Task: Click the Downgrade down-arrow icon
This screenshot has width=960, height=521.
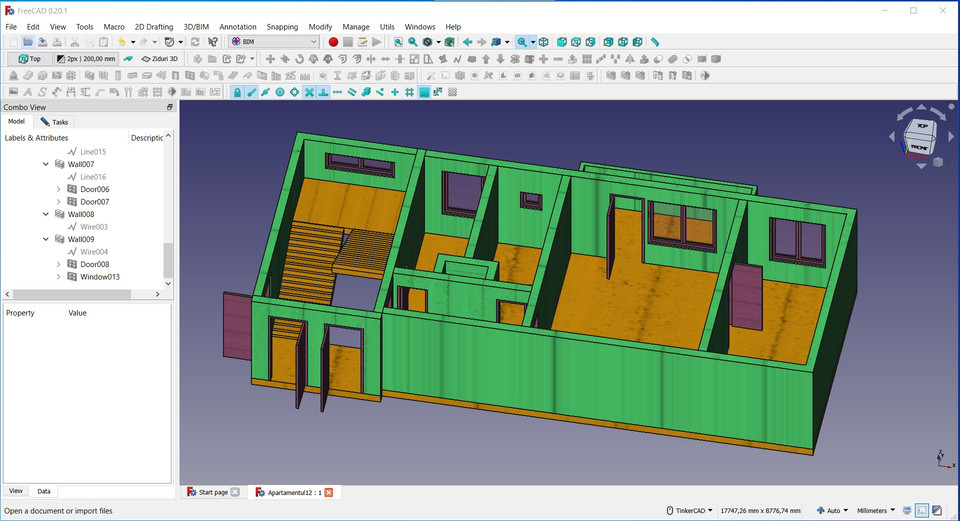Action: [x=500, y=59]
